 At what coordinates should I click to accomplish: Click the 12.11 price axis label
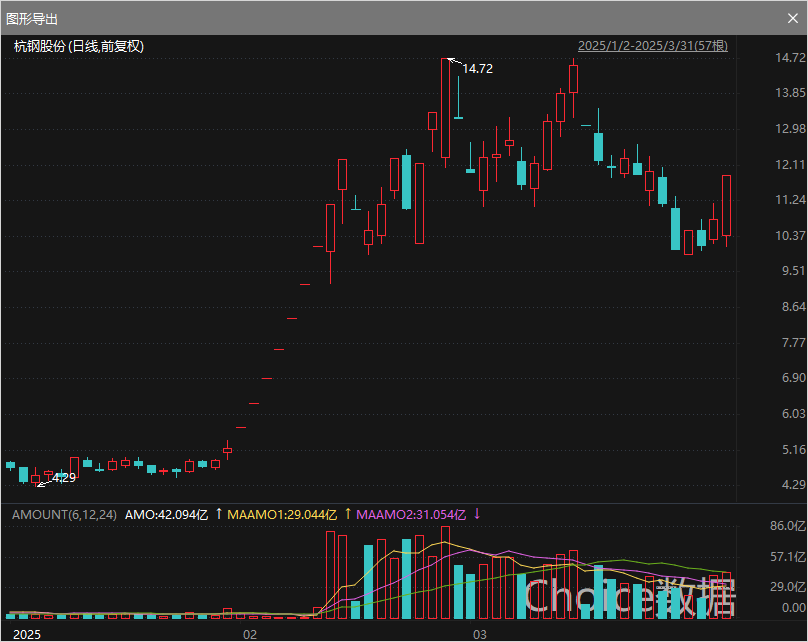point(790,164)
